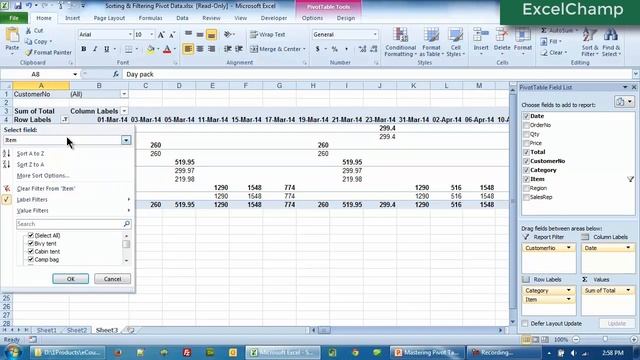
Task: Open Label Filters submenu
Action: point(32,200)
